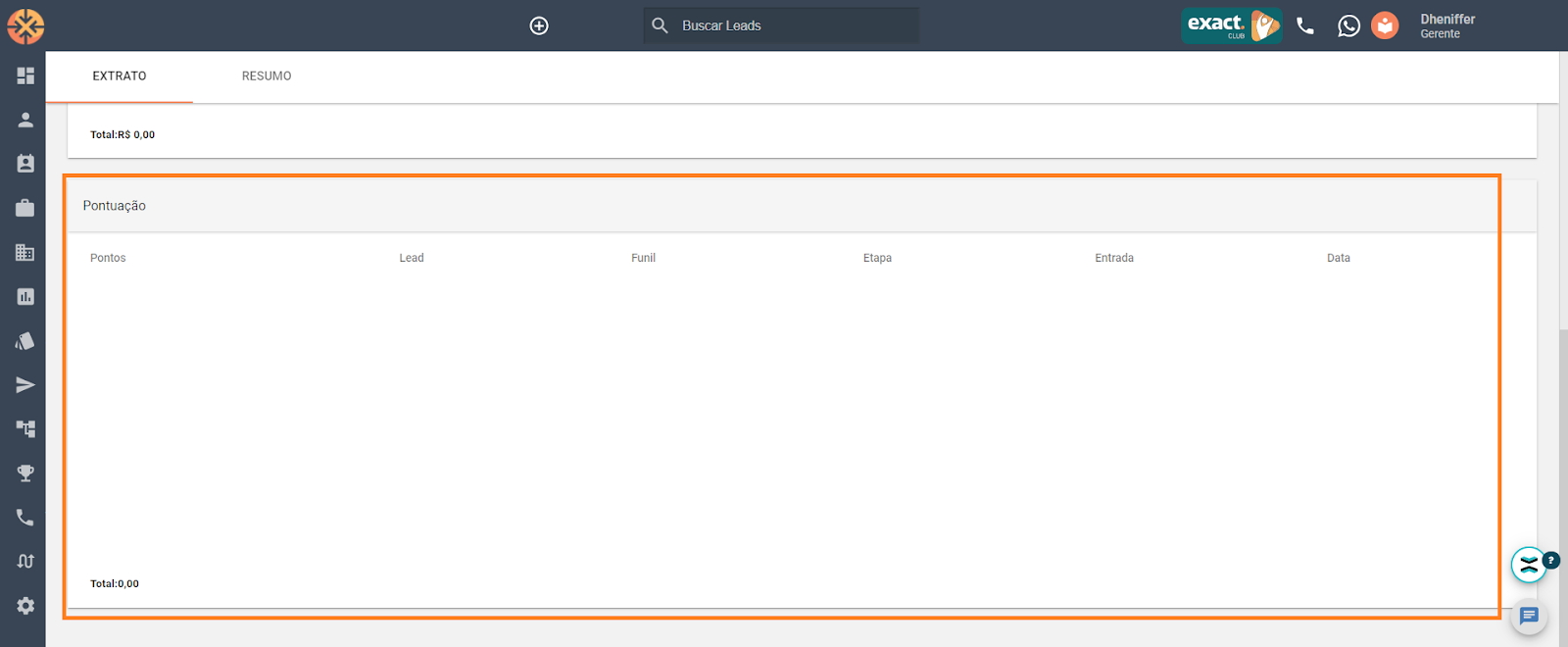The width and height of the screenshot is (1568, 647).
Task: Click the orange user avatar icon
Action: pyautogui.click(x=1385, y=25)
